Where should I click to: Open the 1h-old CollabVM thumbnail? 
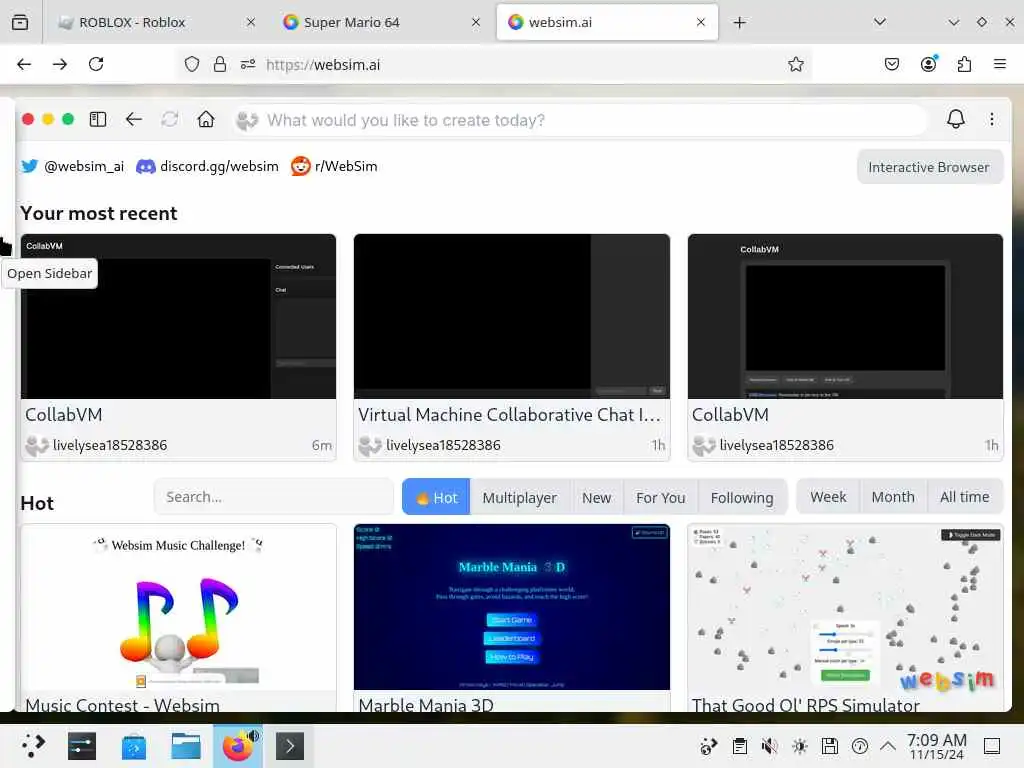(x=845, y=316)
